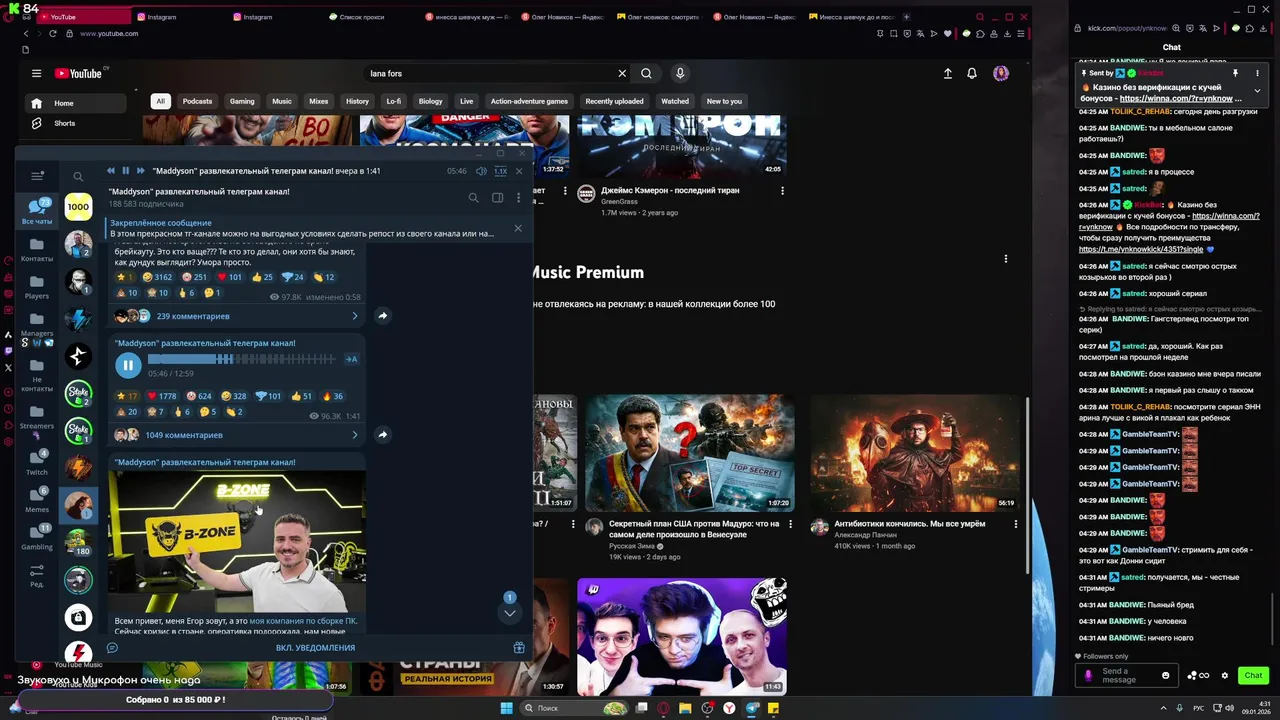Transcribe voice message with →A button

(x=351, y=359)
